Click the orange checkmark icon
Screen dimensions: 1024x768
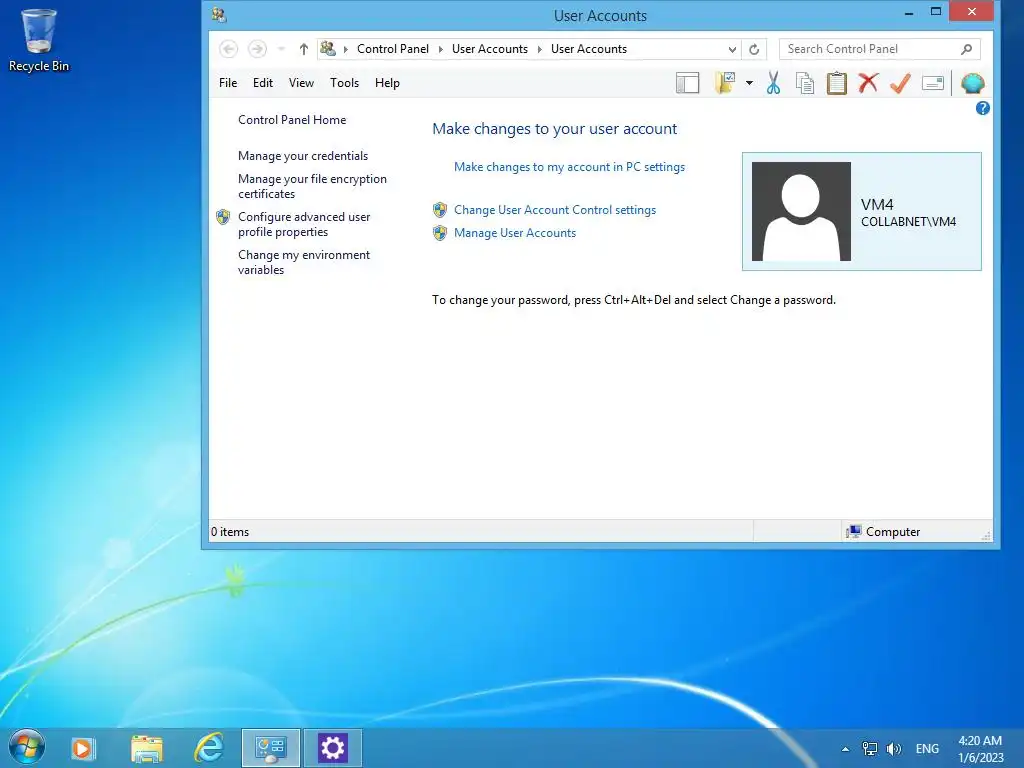coord(900,83)
